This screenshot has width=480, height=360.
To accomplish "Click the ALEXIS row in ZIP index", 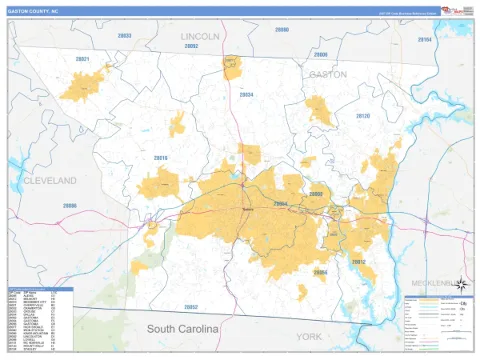I will tap(32, 296).
